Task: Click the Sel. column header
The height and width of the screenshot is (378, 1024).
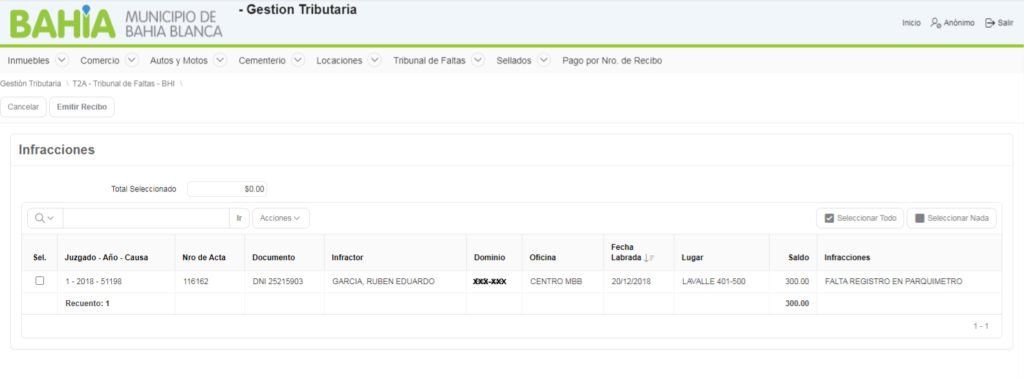Action: (x=40, y=258)
